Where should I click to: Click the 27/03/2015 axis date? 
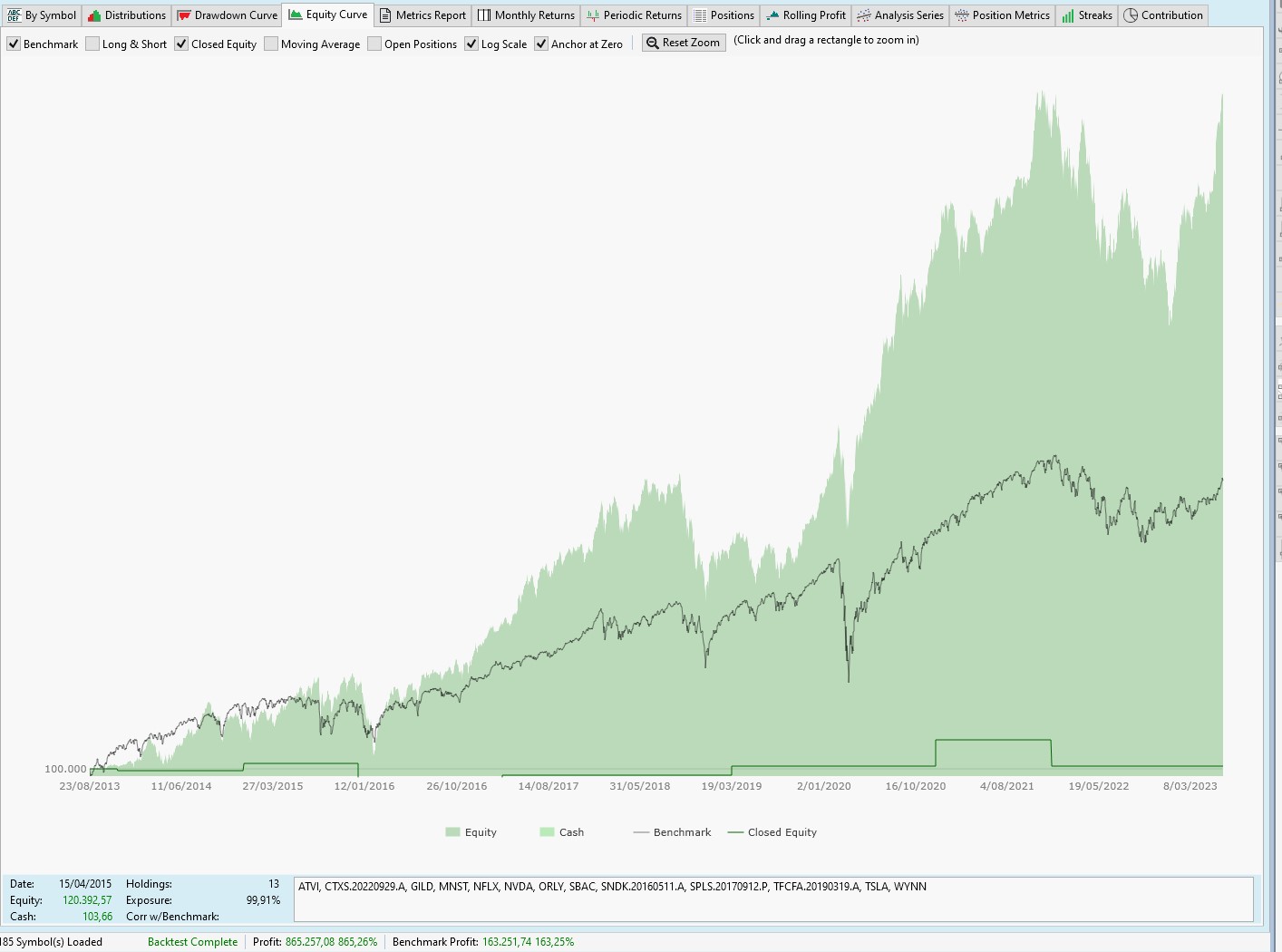coord(273,786)
